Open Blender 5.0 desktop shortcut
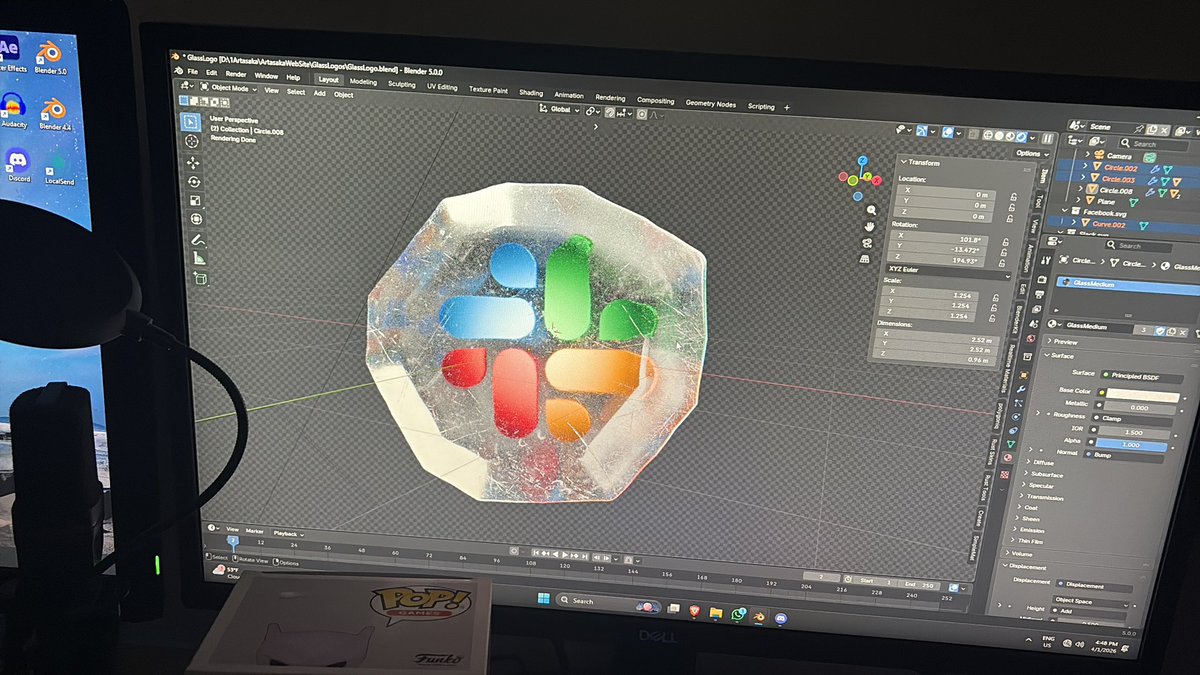1200x675 pixels. tap(49, 55)
